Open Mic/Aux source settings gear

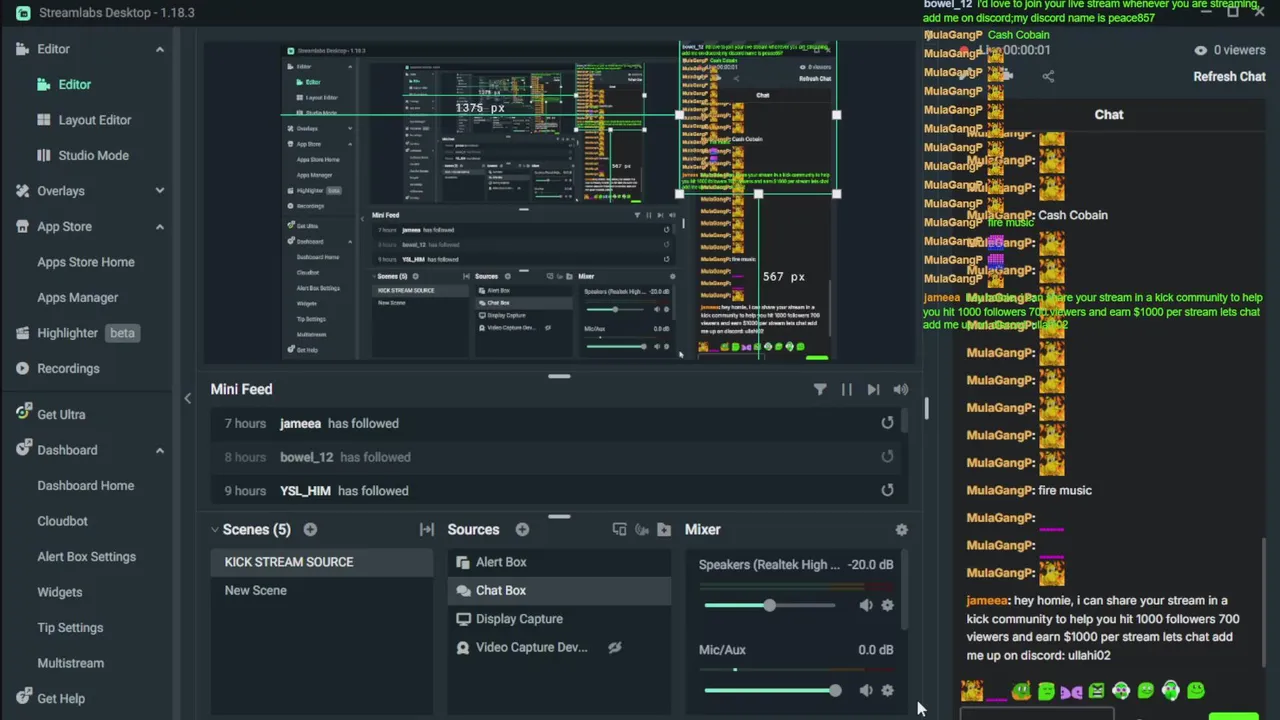[887, 690]
